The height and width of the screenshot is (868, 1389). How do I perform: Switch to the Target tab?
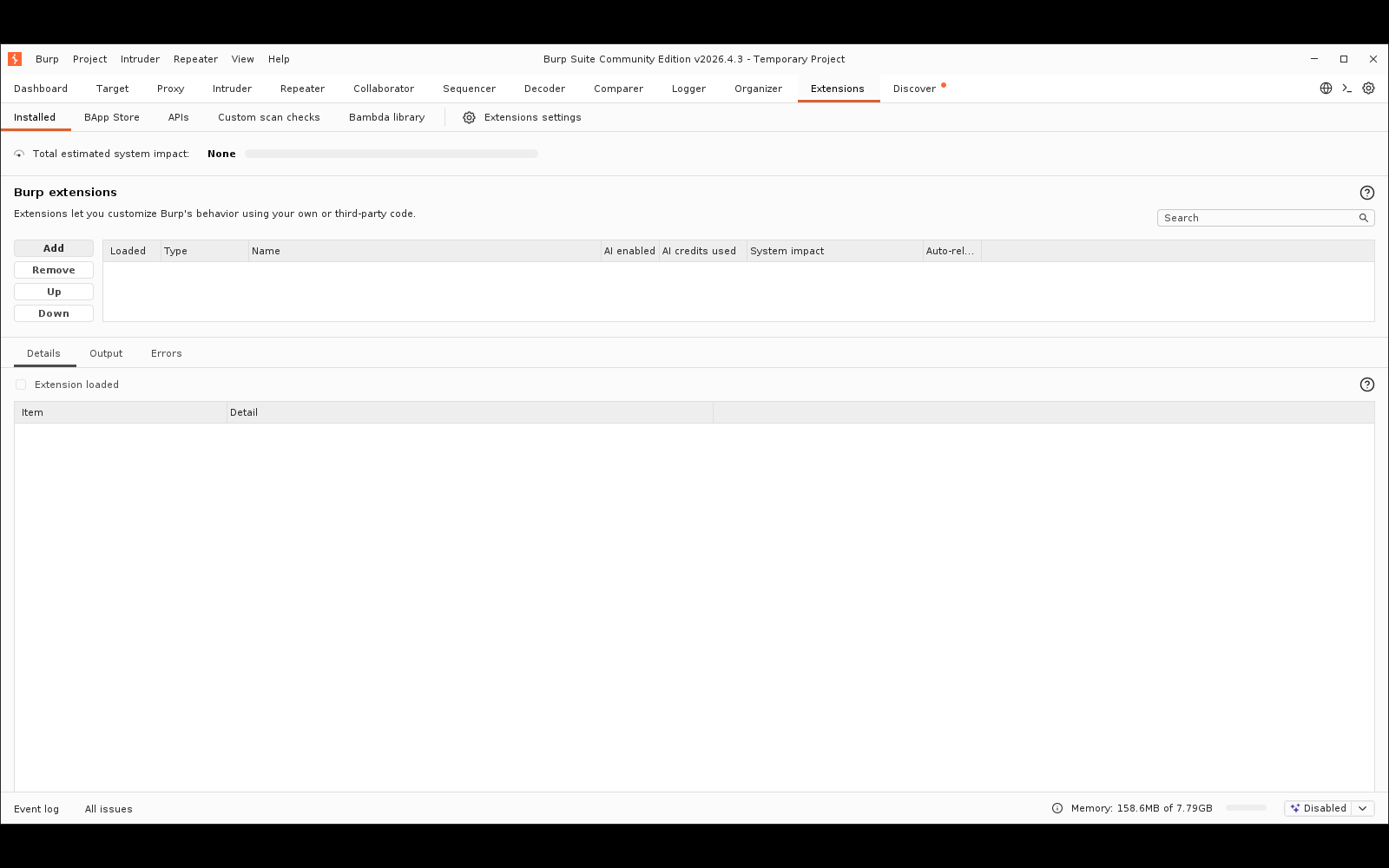112,89
